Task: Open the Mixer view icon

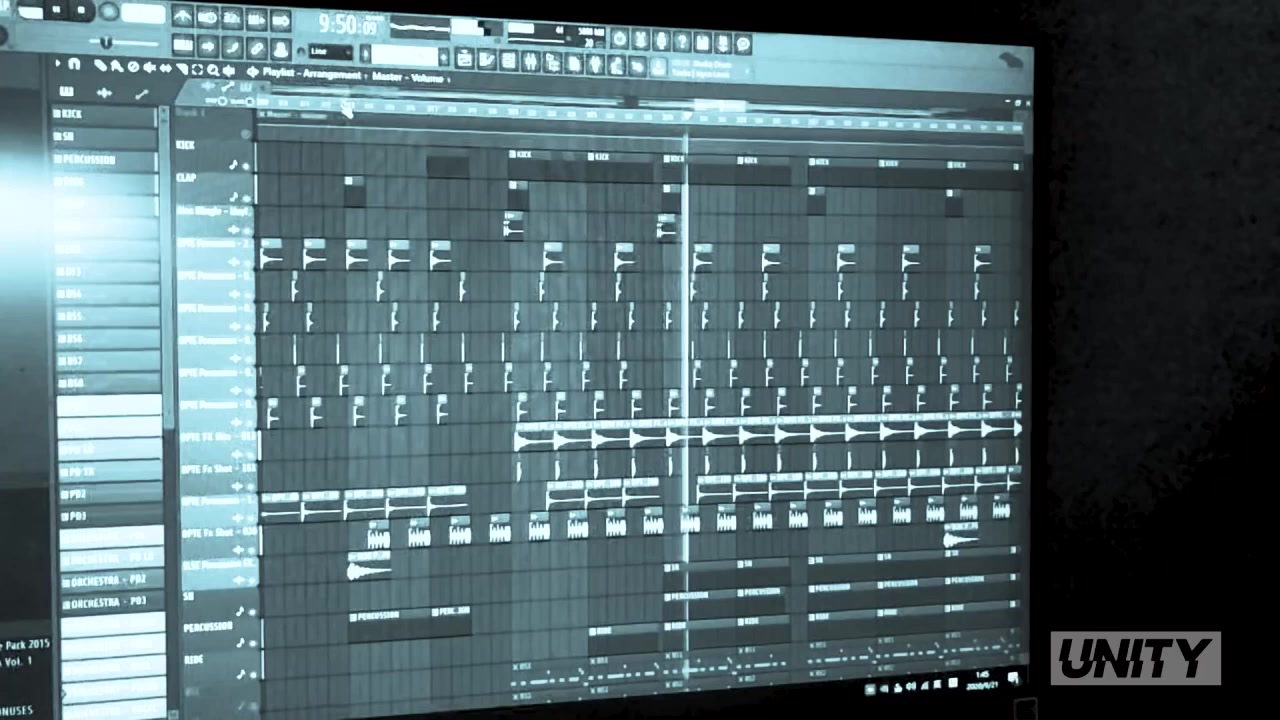Action: [530, 62]
